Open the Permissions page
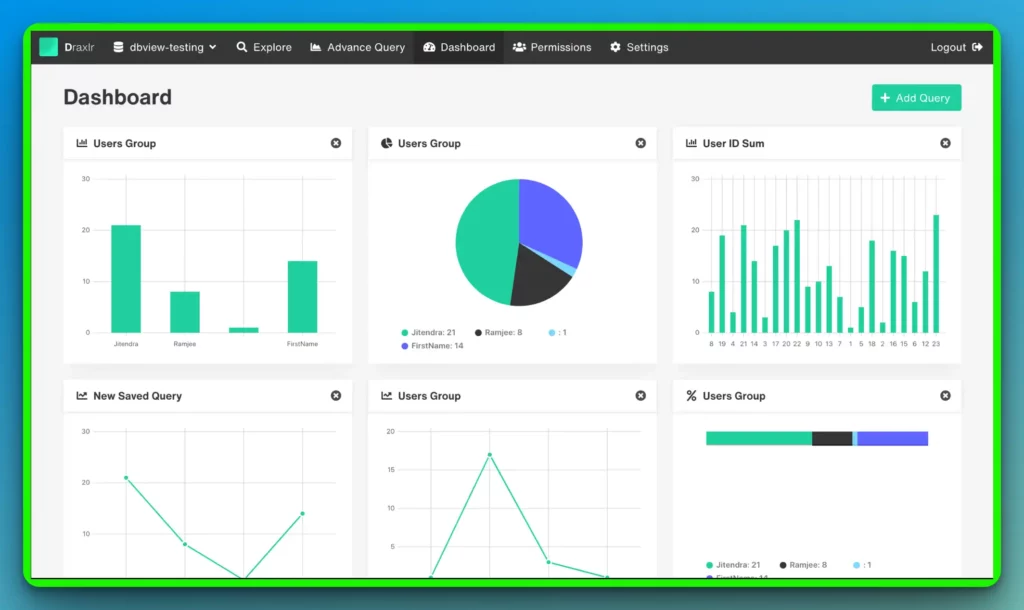Screen dimensions: 1024x610 (552, 47)
